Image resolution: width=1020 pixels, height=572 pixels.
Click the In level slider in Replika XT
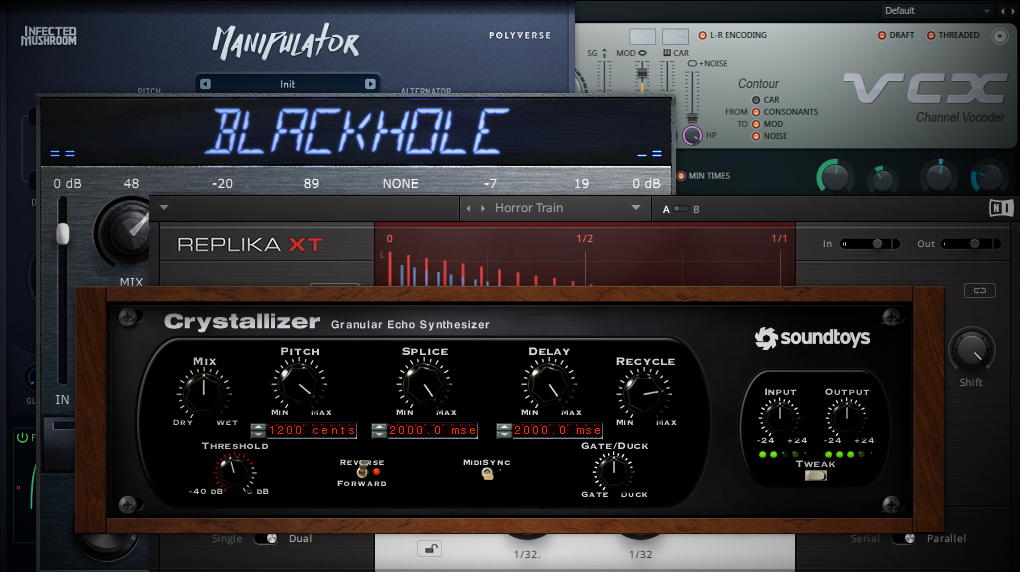(870, 244)
